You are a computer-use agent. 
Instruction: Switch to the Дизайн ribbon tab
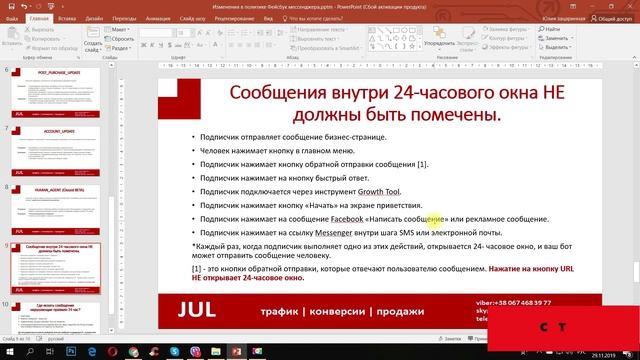[x=94, y=18]
